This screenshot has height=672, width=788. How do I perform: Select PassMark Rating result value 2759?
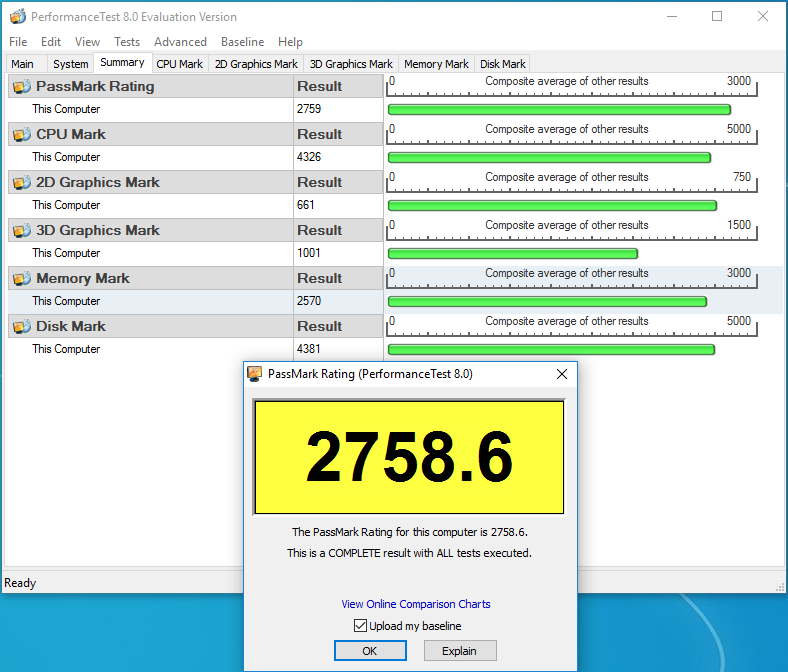click(x=309, y=109)
